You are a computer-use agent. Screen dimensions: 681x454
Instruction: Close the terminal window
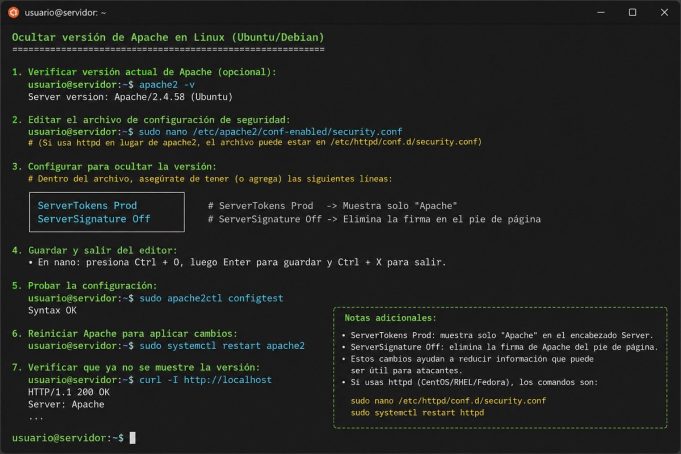pos(664,13)
